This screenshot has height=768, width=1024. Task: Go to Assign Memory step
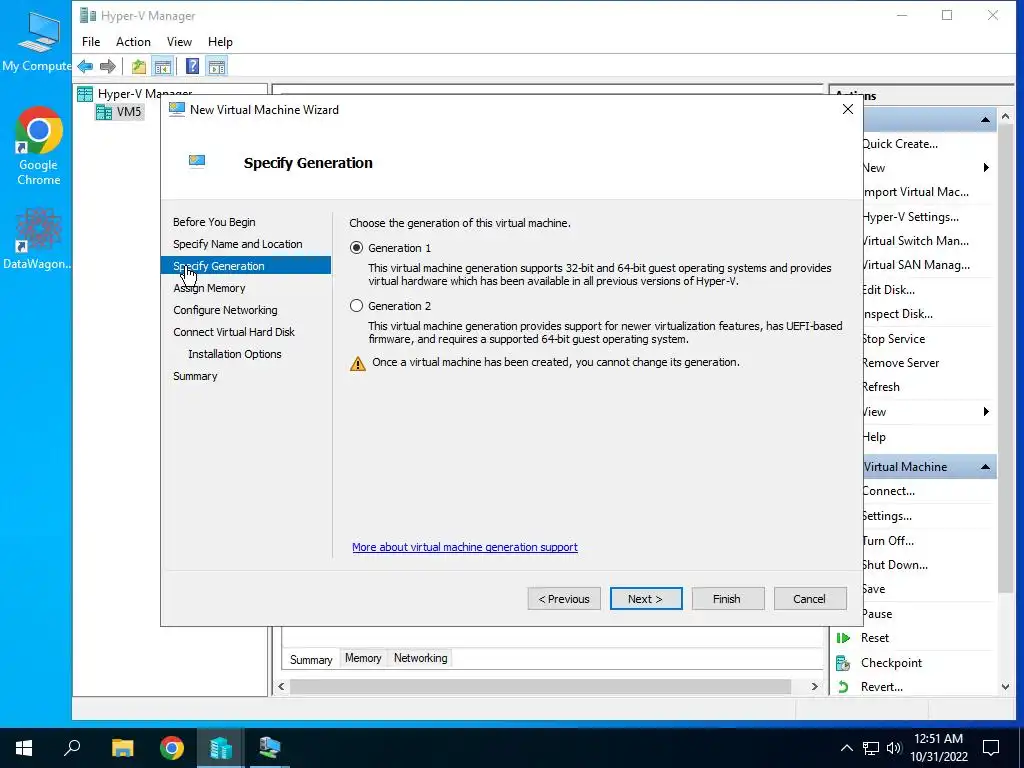pos(209,288)
